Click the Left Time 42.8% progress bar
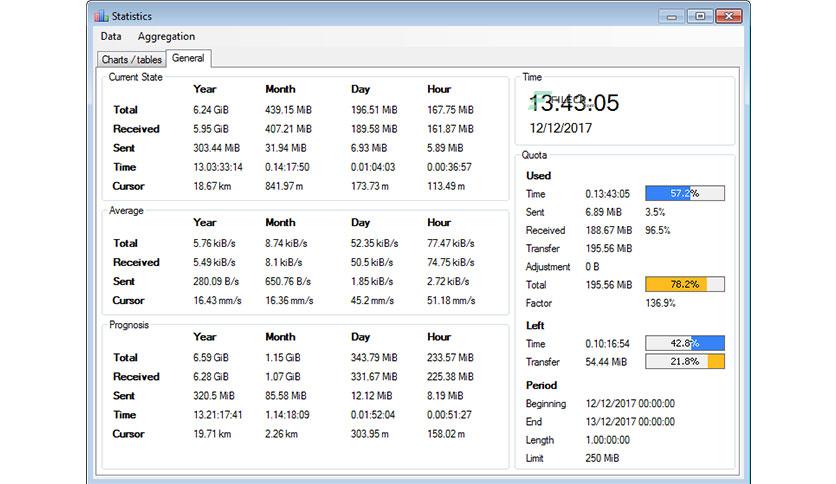 tap(685, 343)
